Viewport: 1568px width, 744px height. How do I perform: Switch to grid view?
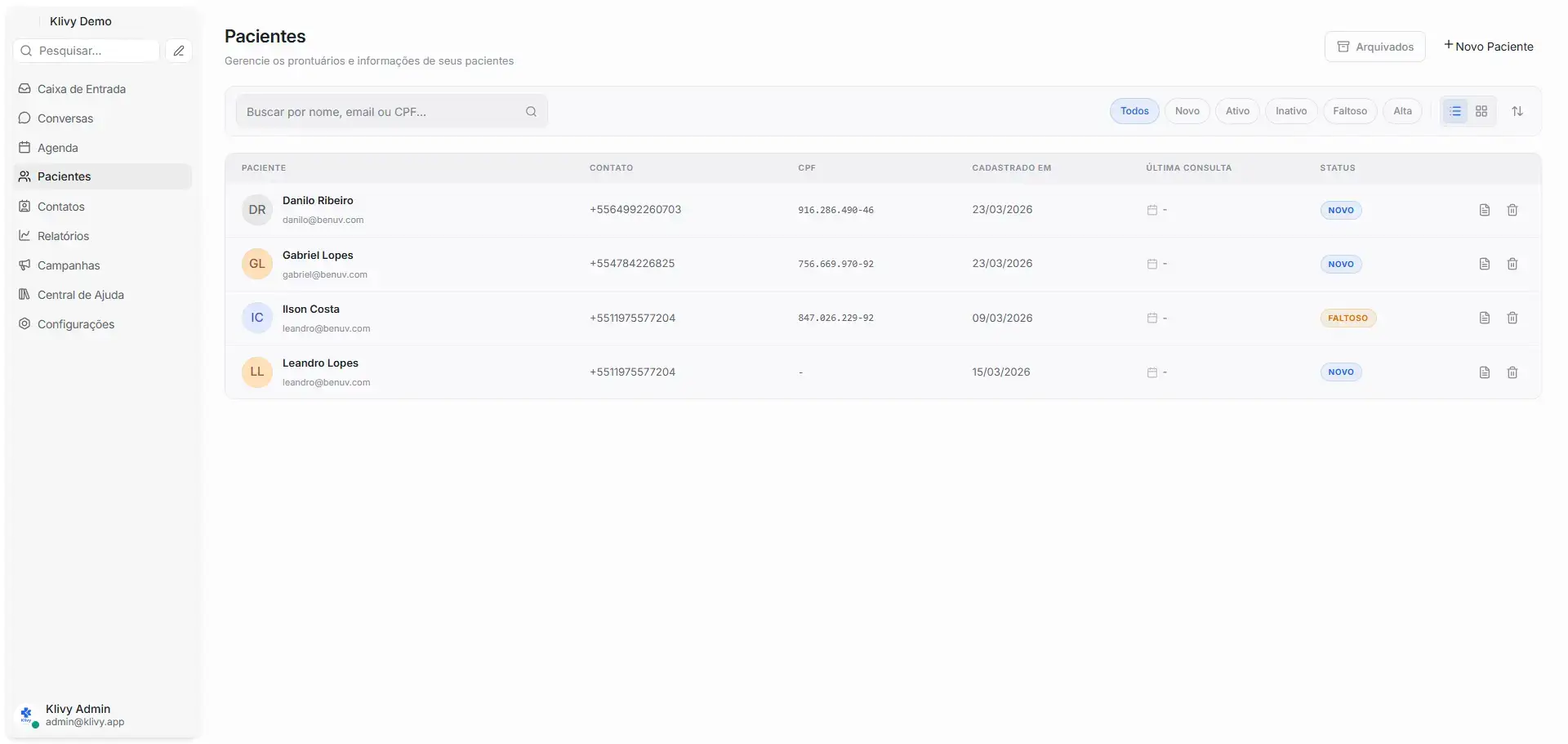pyautogui.click(x=1482, y=110)
